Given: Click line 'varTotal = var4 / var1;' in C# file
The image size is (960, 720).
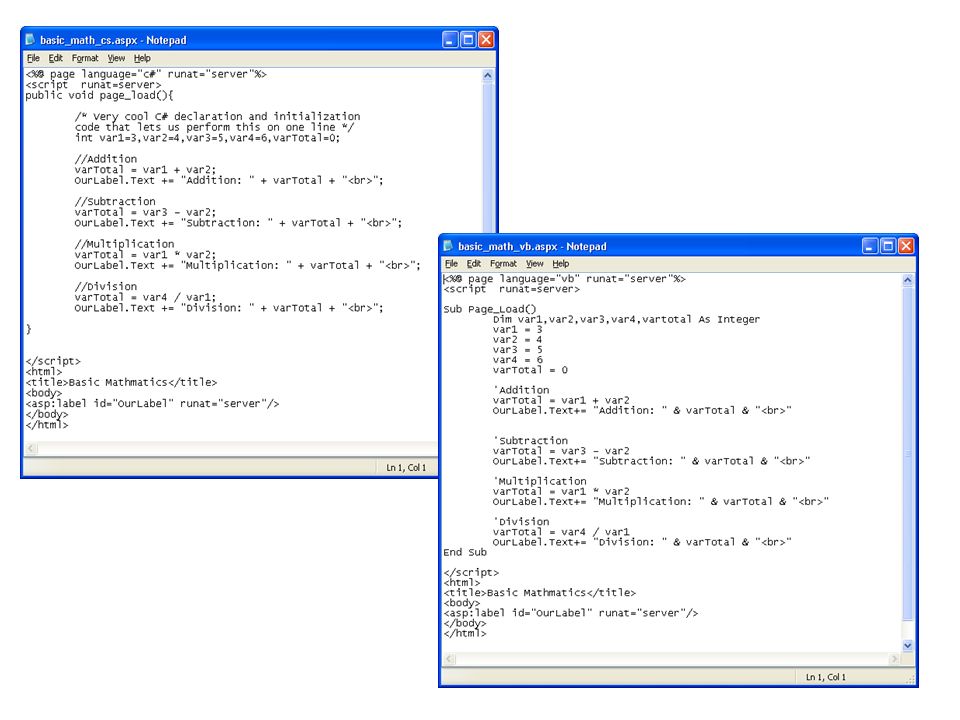Looking at the screenshot, I should pyautogui.click(x=145, y=297).
